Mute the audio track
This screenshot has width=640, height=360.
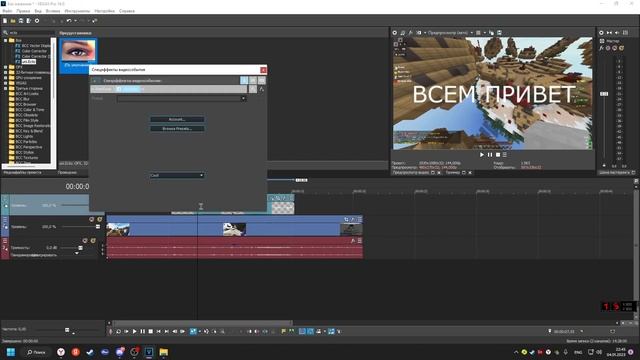coord(85,241)
